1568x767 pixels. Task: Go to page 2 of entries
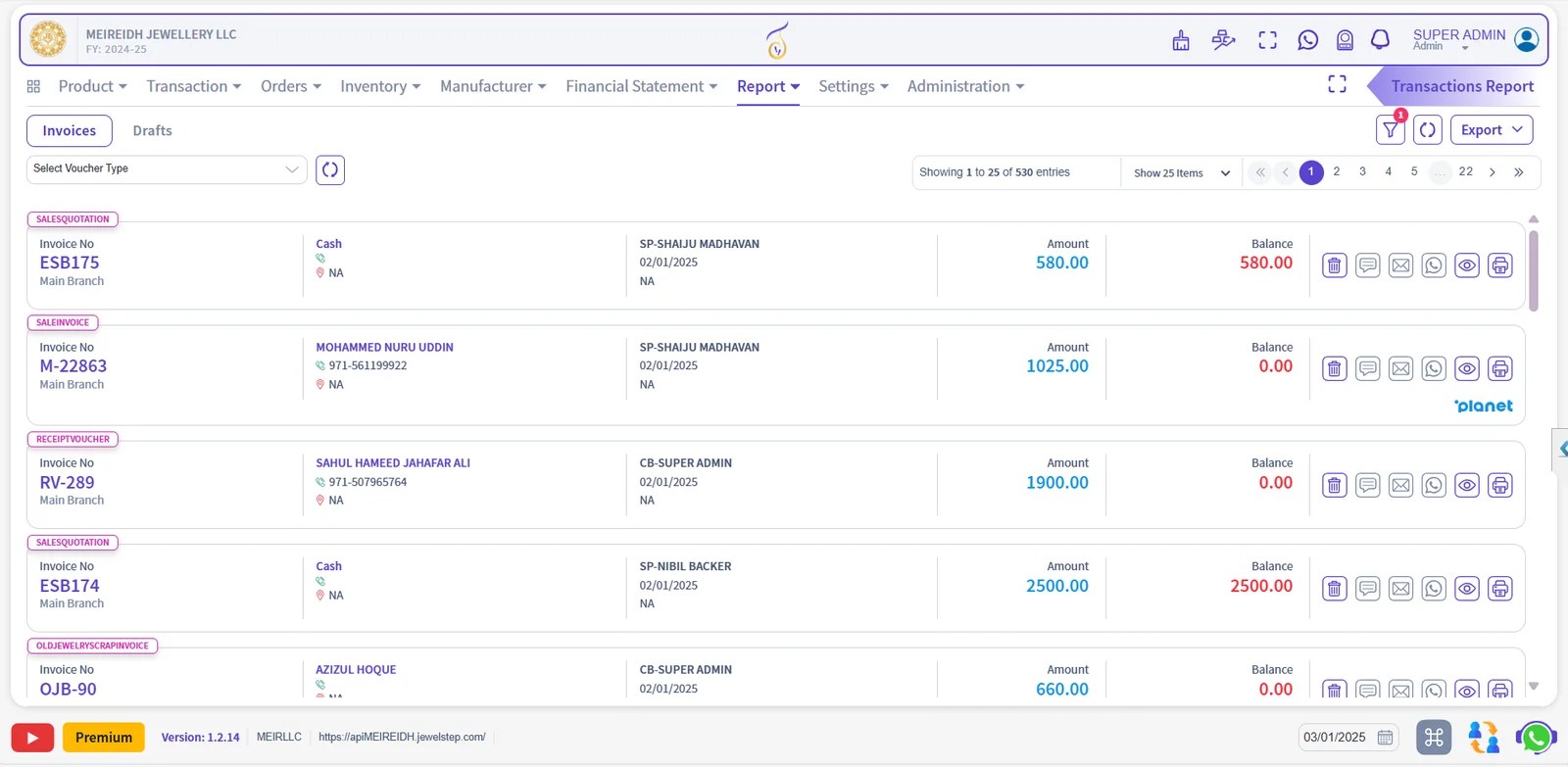coord(1337,171)
